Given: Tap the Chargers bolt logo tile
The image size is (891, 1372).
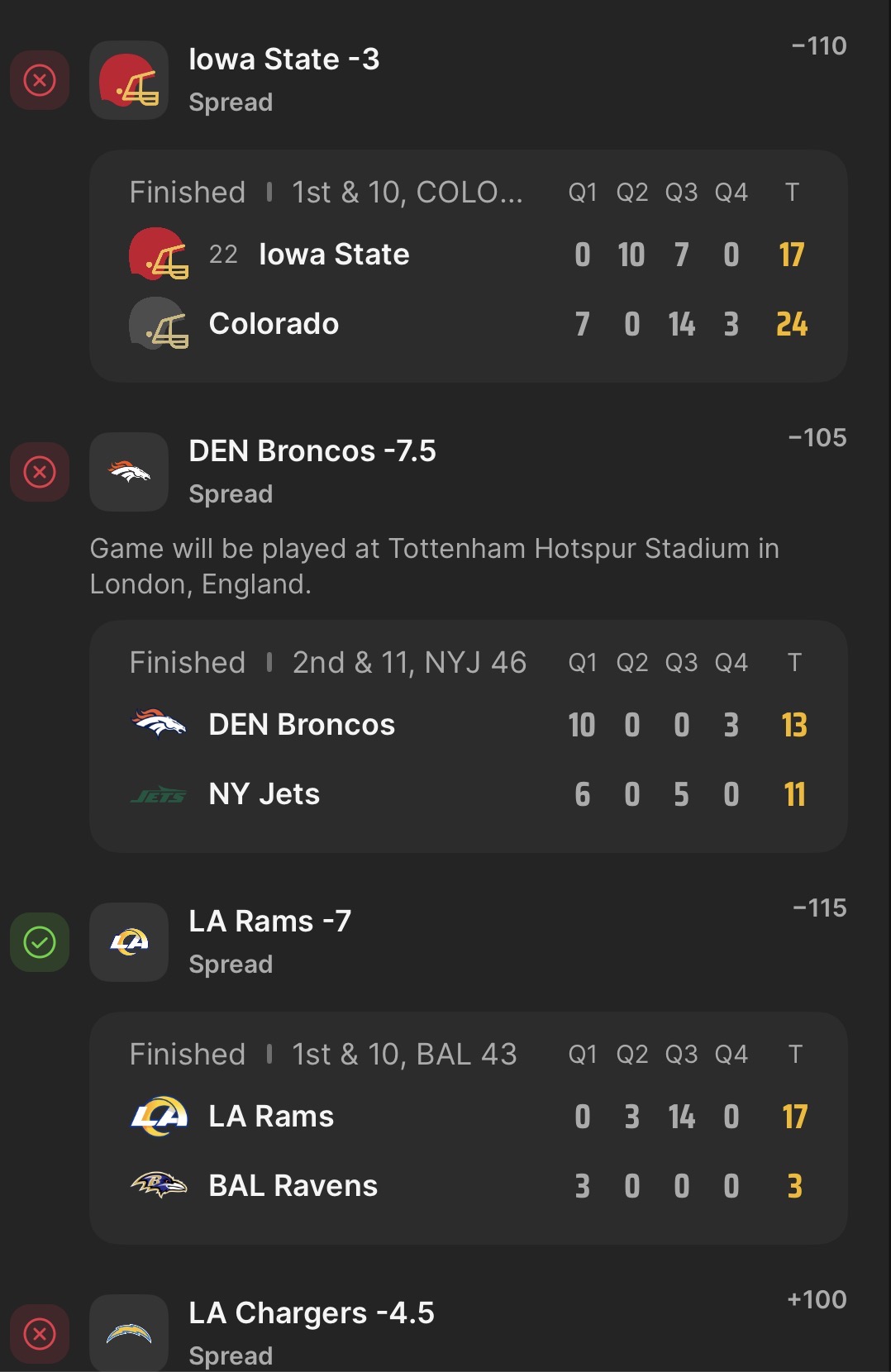Looking at the screenshot, I should (129, 1333).
